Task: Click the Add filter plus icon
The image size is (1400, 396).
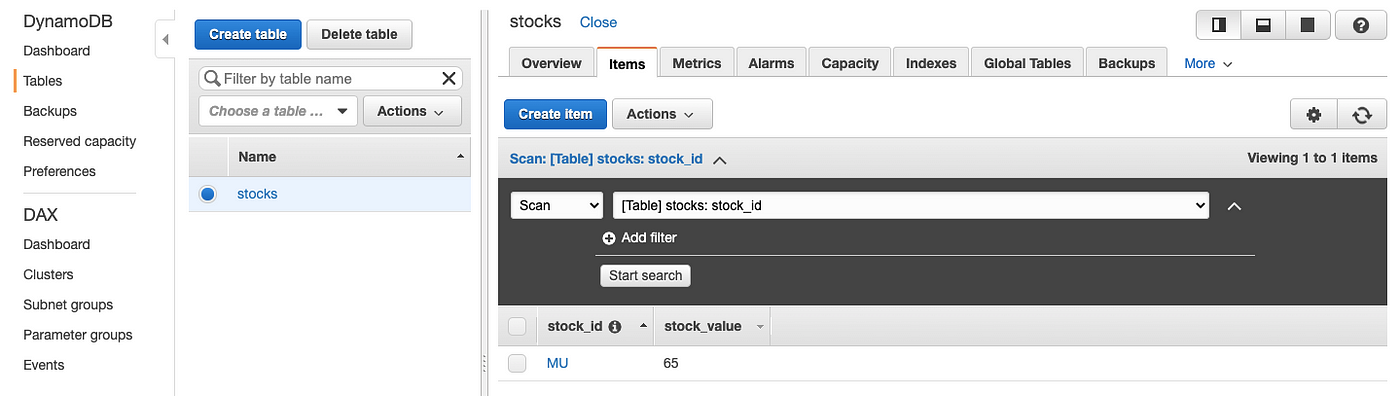Action: (x=609, y=238)
